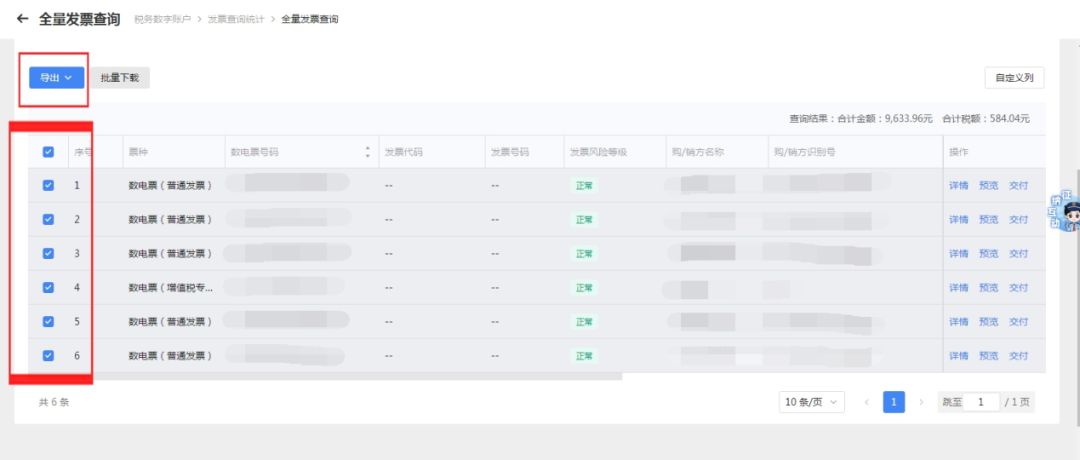The width and height of the screenshot is (1080, 460).
Task: Open 详情 for row 5
Action: 959,322
